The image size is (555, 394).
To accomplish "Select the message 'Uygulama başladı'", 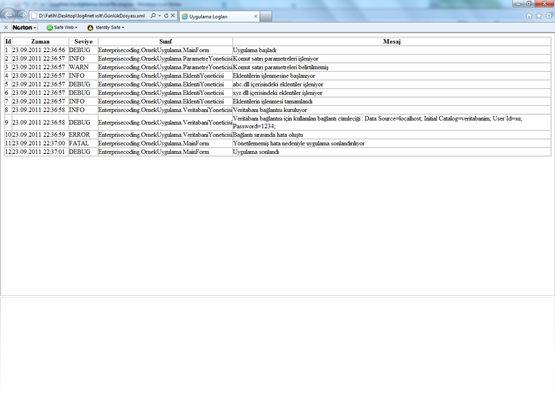I will [x=254, y=50].
